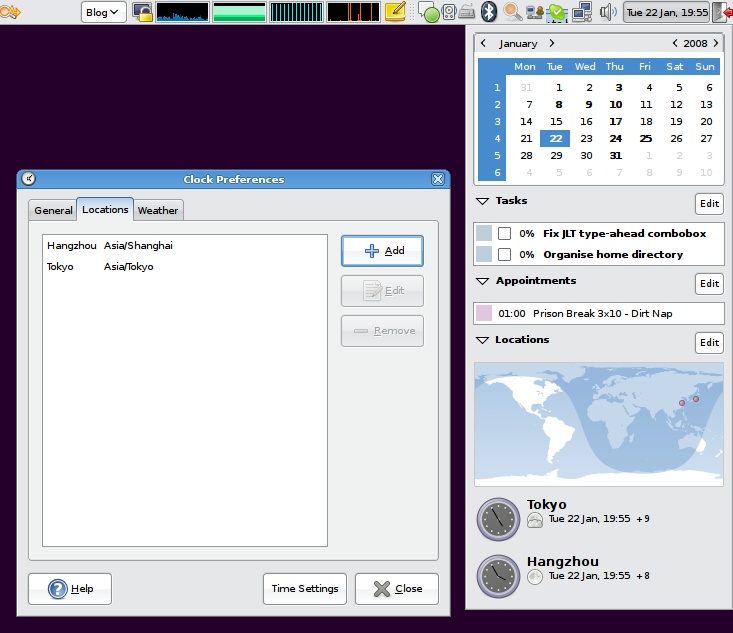Select January 10 in the calendar
The image size is (733, 633).
[616, 104]
